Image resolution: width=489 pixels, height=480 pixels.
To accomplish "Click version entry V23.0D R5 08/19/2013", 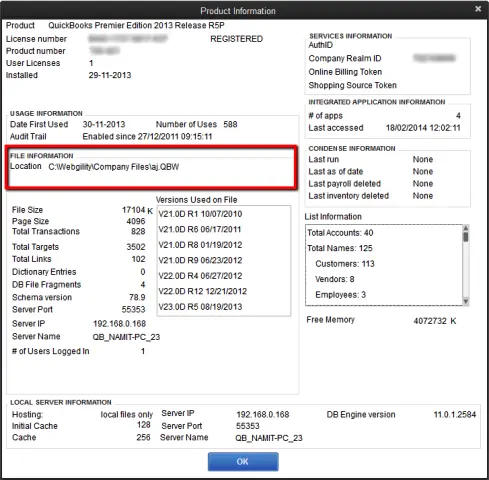I will pyautogui.click(x=200, y=307).
